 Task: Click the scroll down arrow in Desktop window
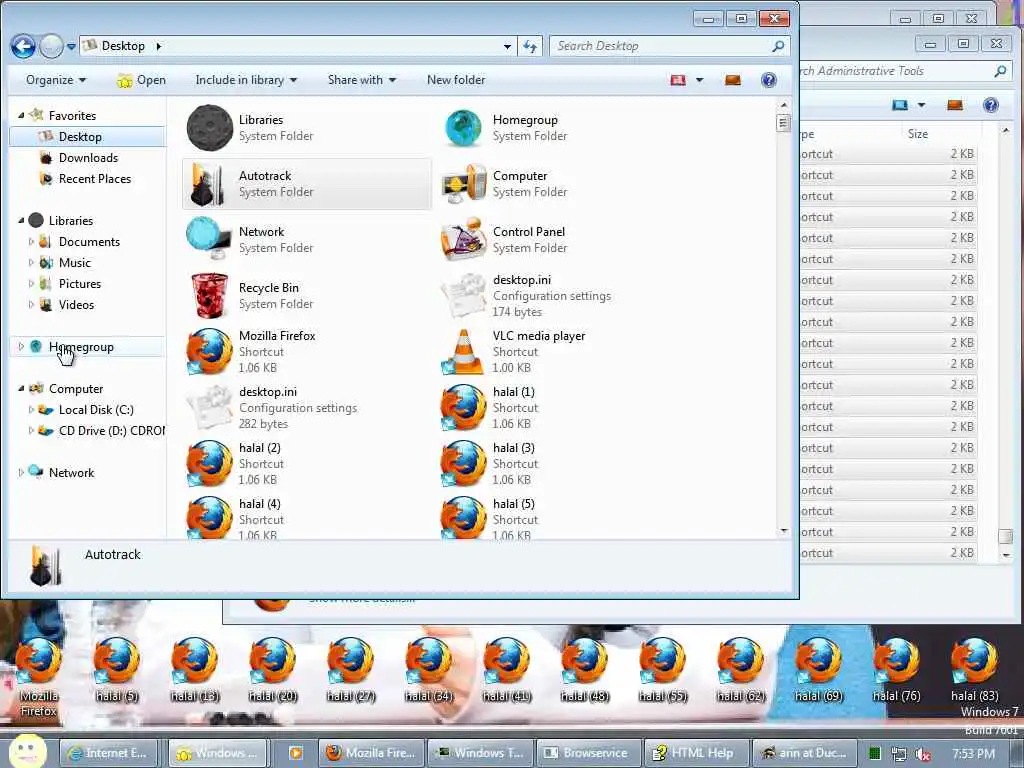click(784, 531)
